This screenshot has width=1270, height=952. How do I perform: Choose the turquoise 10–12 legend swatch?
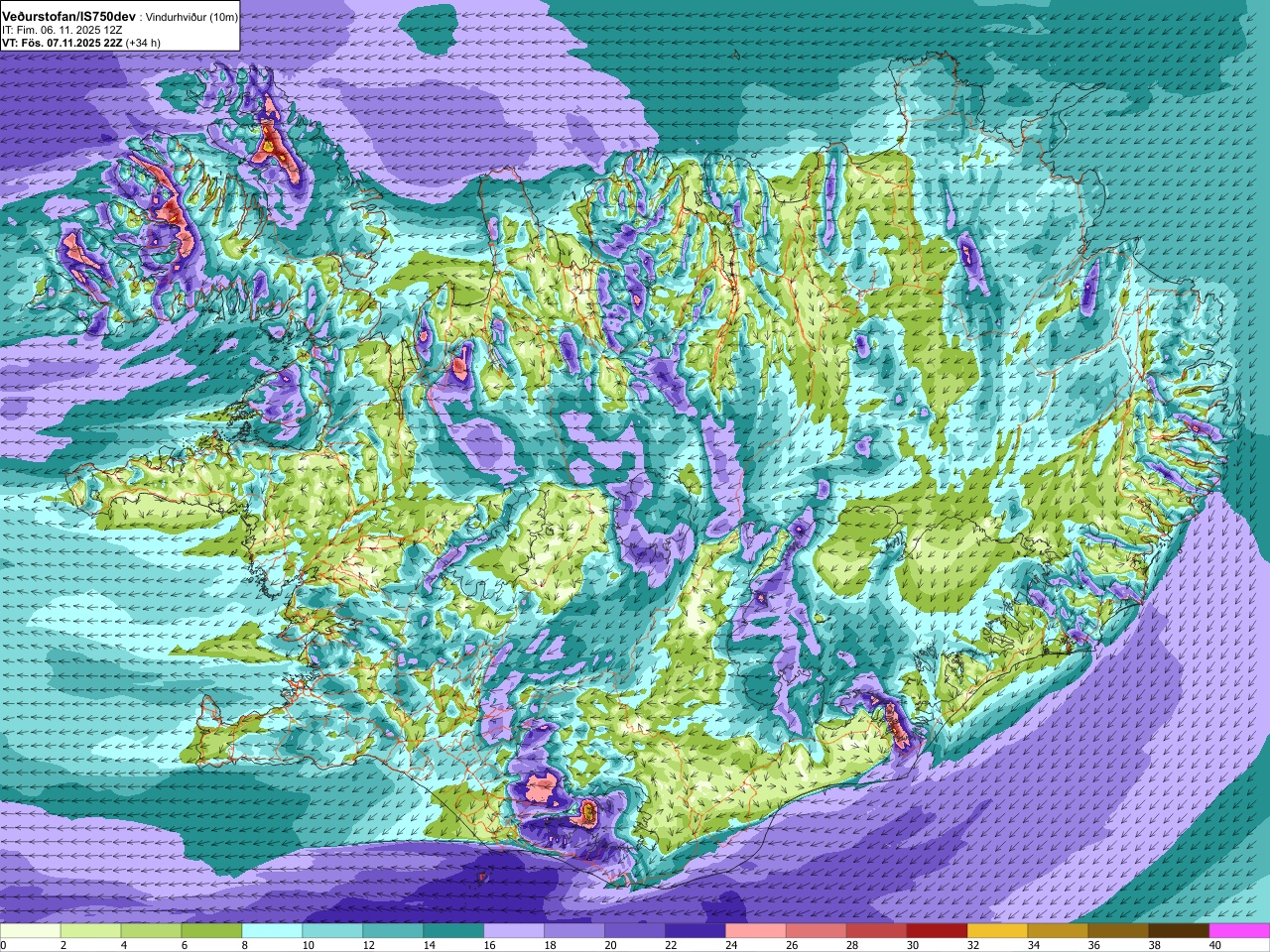pyautogui.click(x=333, y=932)
